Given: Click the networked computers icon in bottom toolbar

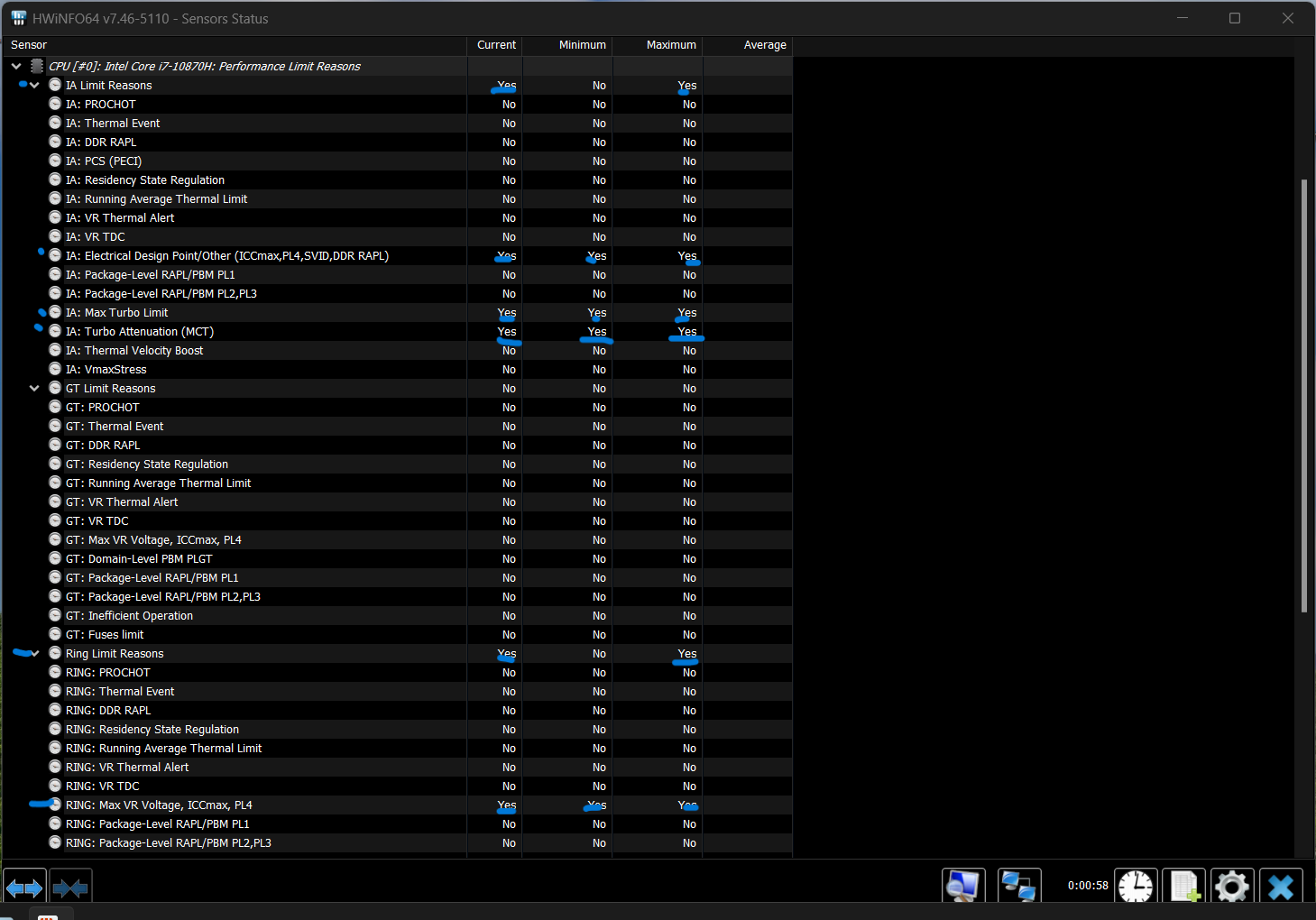Looking at the screenshot, I should 1019,887.
